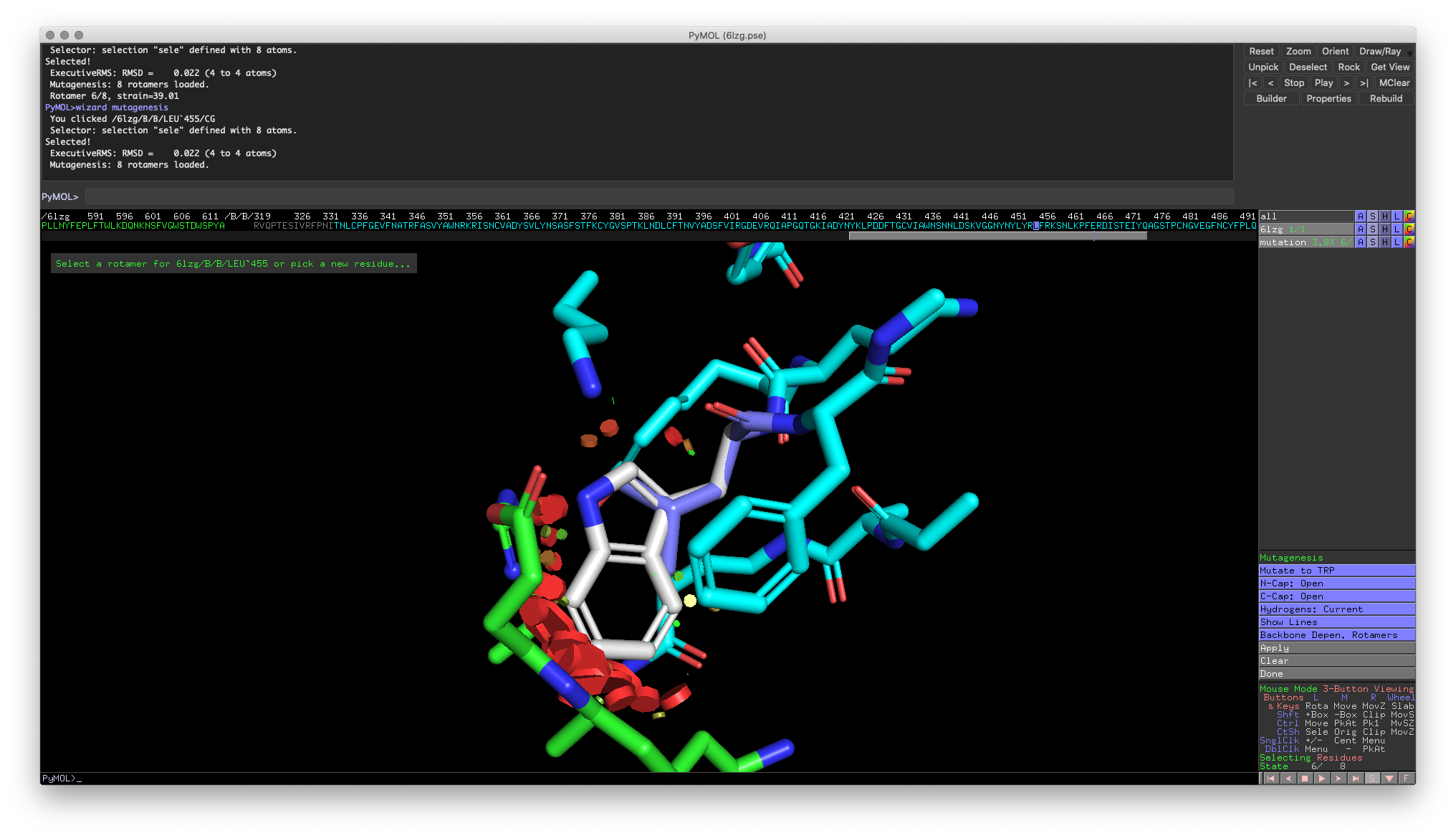1456x838 pixels.
Task: Toggle visibility of object 6lzg
Action: [x=1306, y=229]
